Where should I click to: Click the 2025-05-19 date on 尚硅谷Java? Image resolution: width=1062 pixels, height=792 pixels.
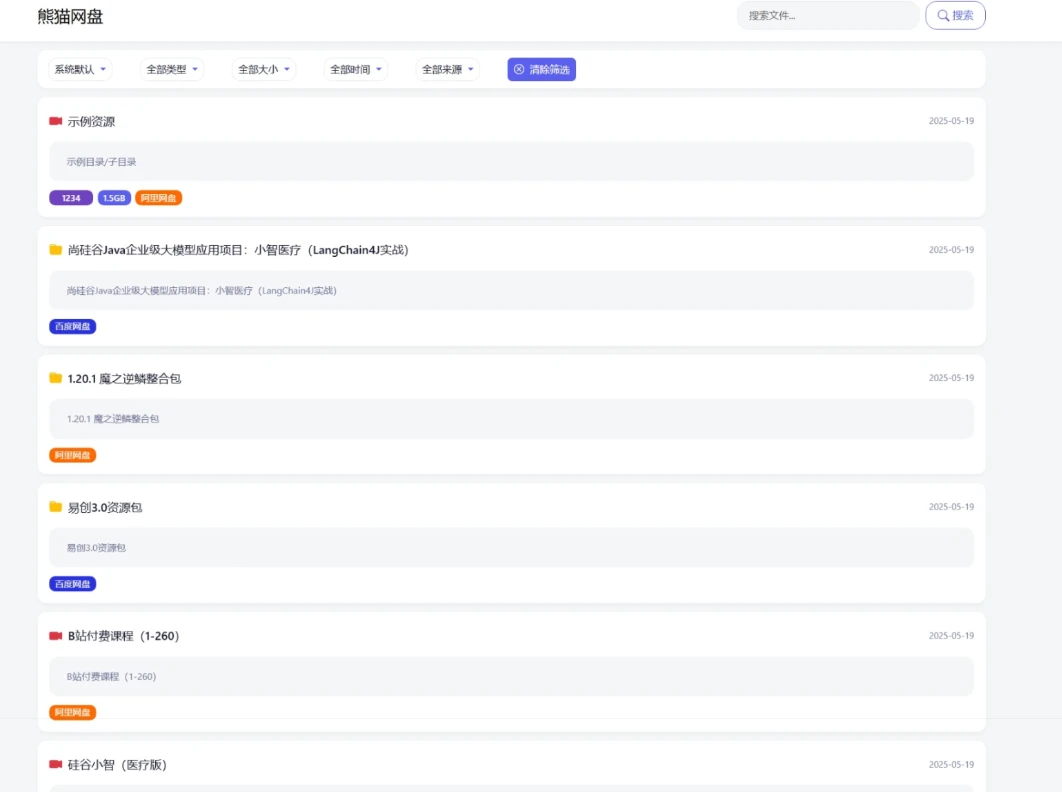[x=951, y=250]
